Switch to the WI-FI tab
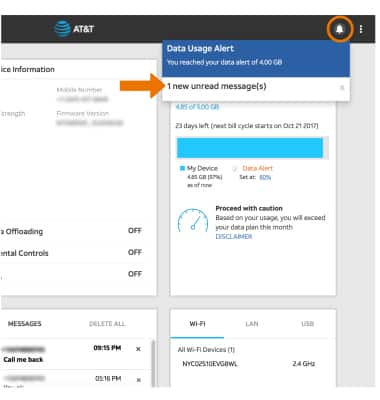This screenshot has height=400, width=380. click(x=197, y=324)
